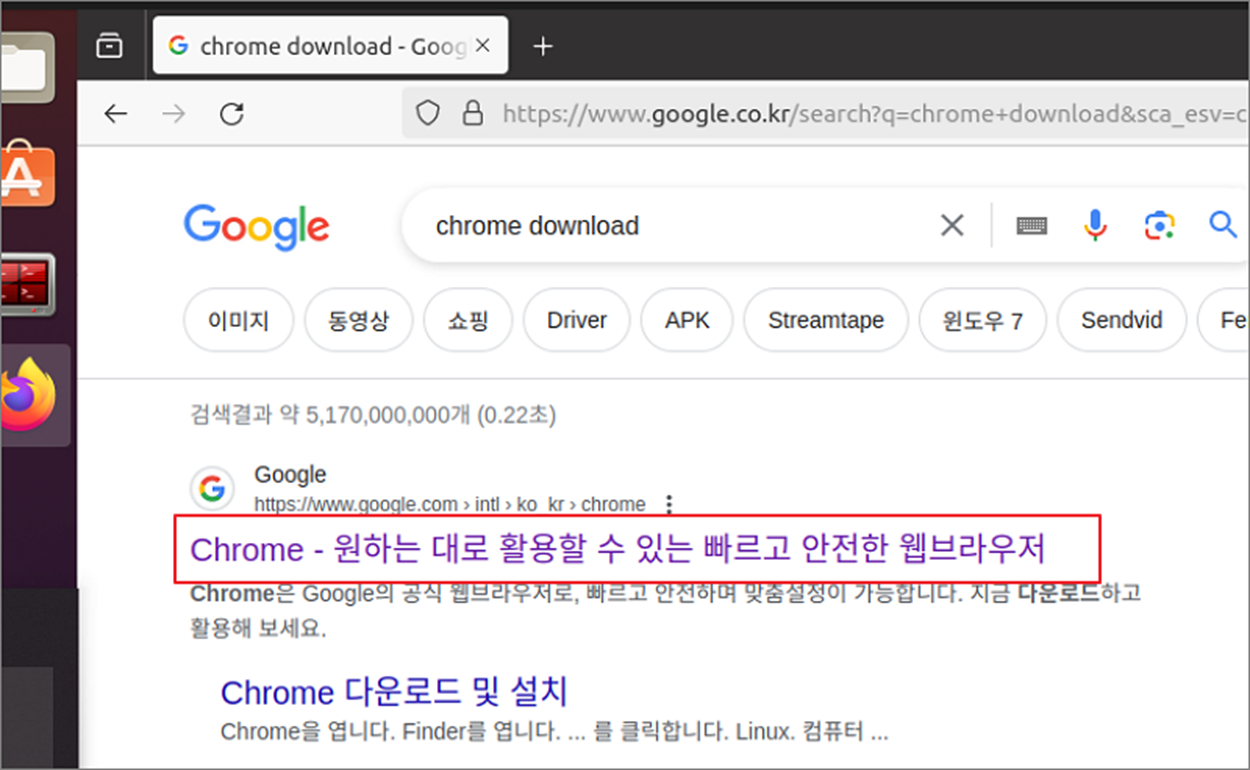Submit search with the magnifier icon
The width and height of the screenshot is (1250, 770).
pyautogui.click(x=1223, y=225)
